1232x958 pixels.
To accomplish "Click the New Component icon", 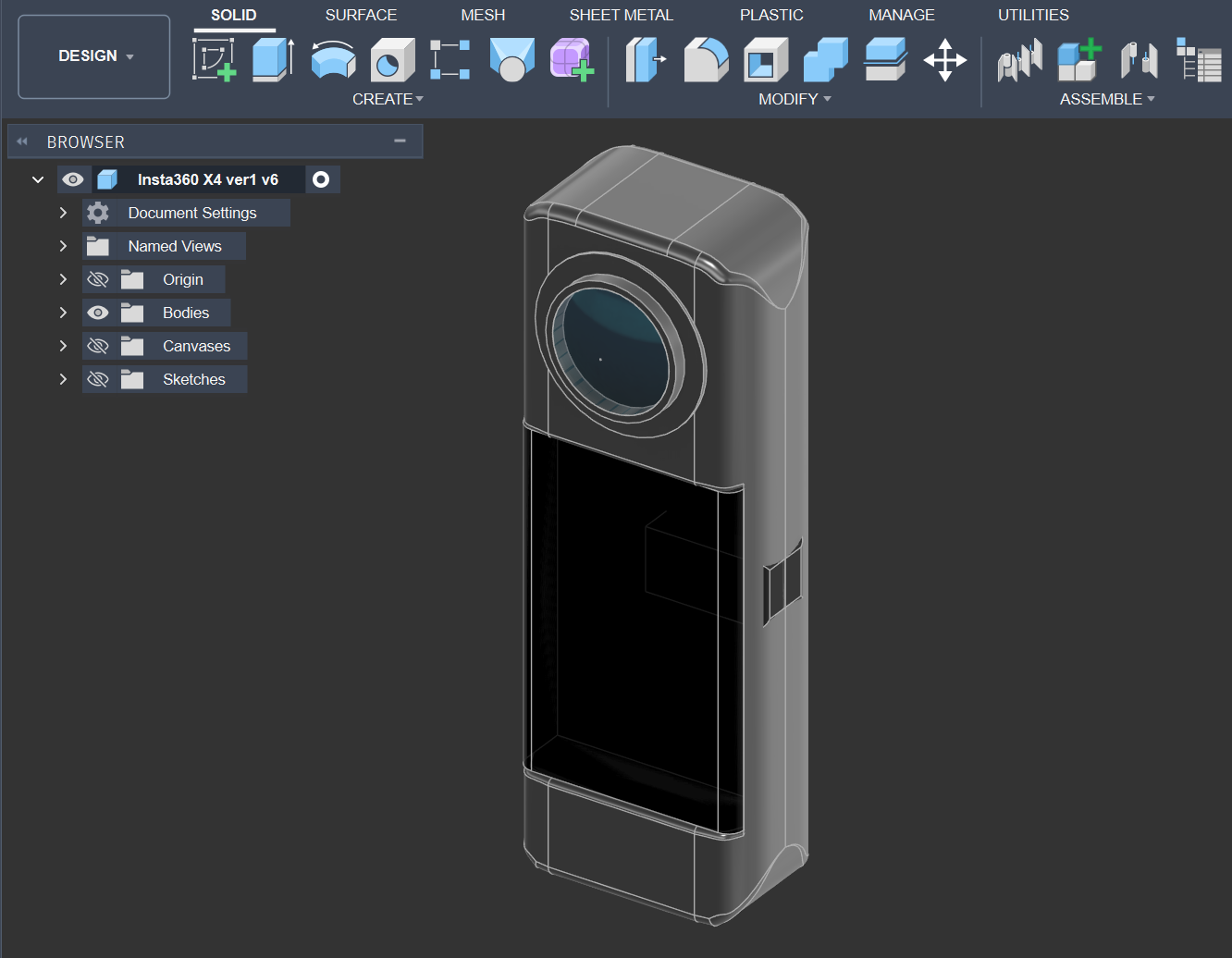I will (x=1079, y=60).
